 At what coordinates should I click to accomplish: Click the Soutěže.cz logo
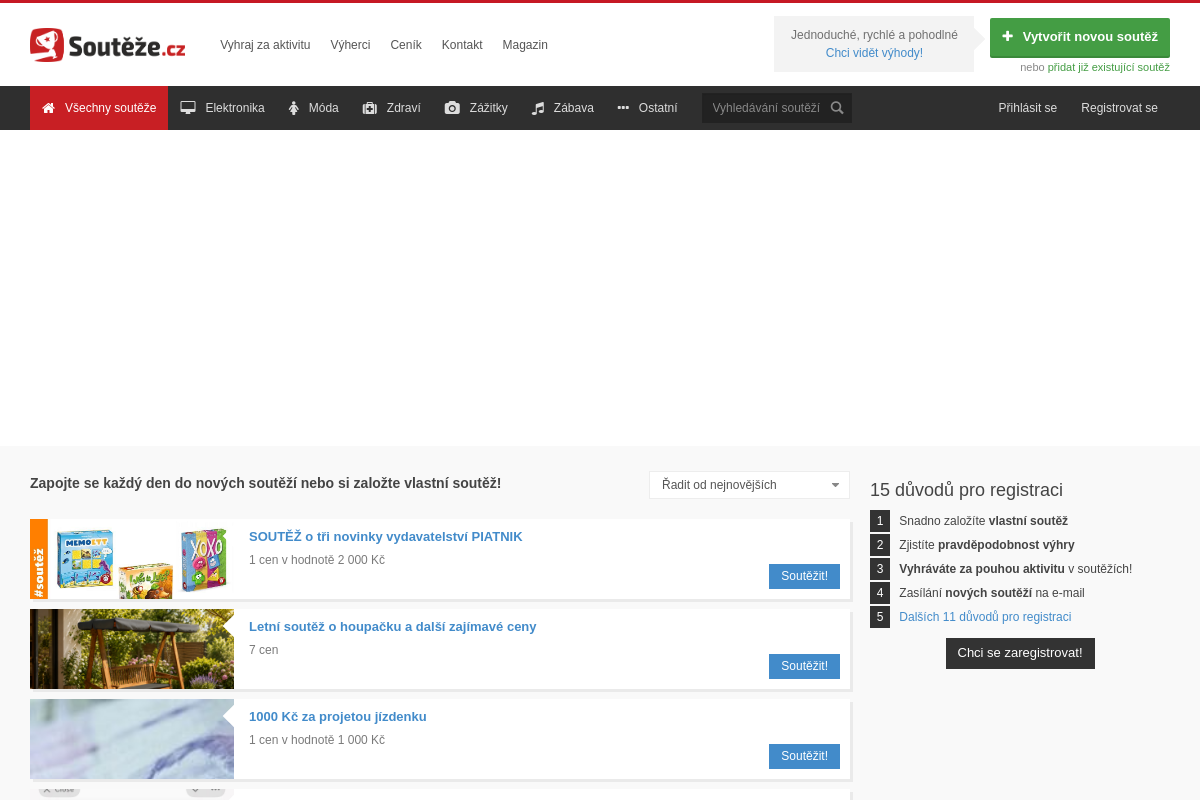108,45
